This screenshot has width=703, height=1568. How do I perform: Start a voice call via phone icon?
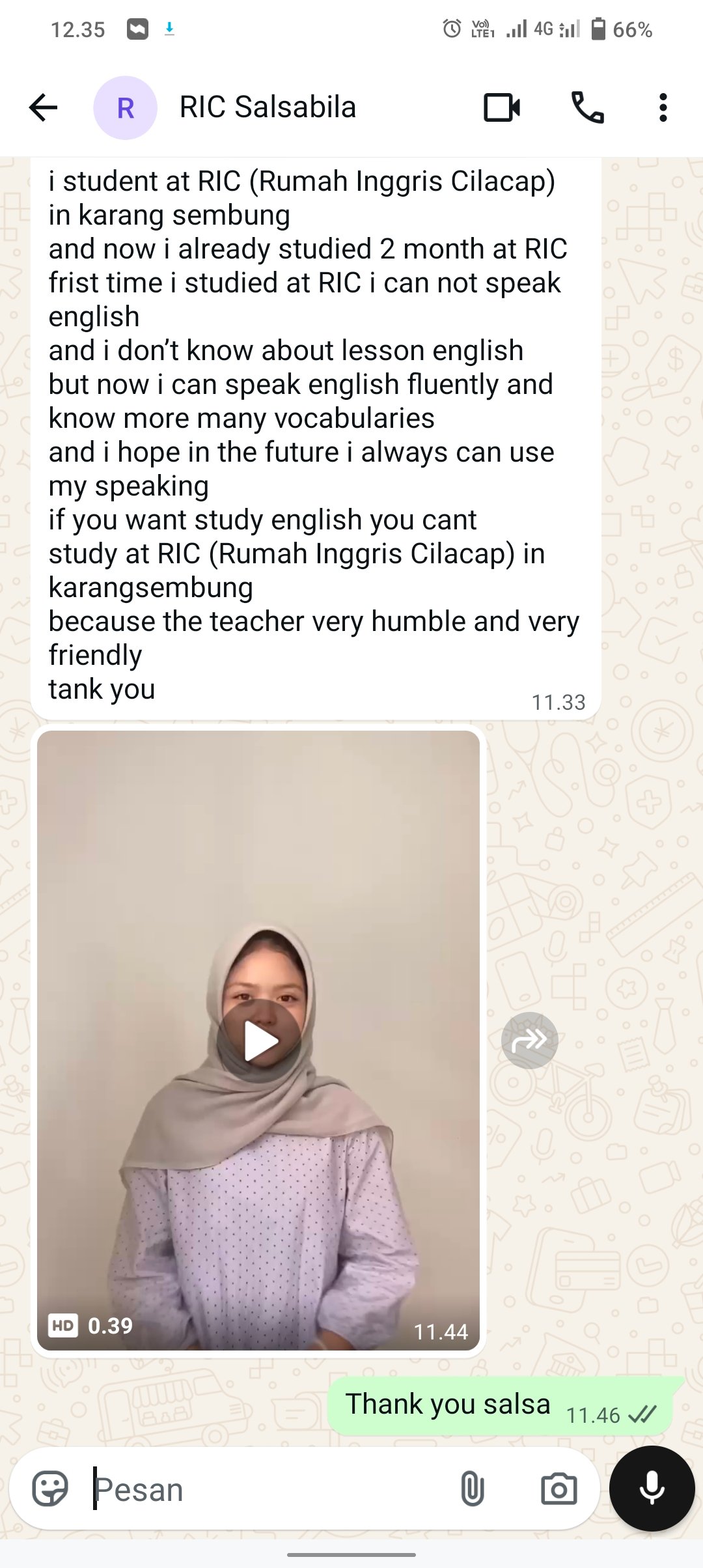point(587,107)
